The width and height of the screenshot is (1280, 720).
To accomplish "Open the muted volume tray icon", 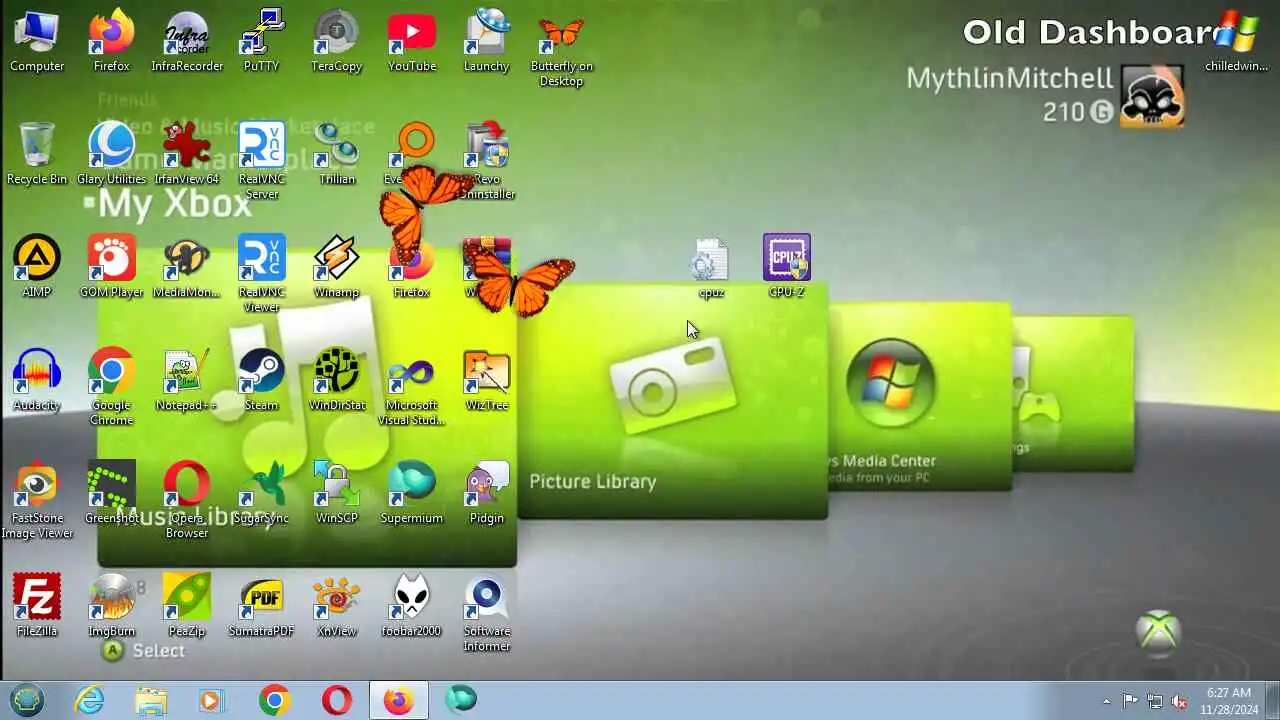I will pos(1180,701).
